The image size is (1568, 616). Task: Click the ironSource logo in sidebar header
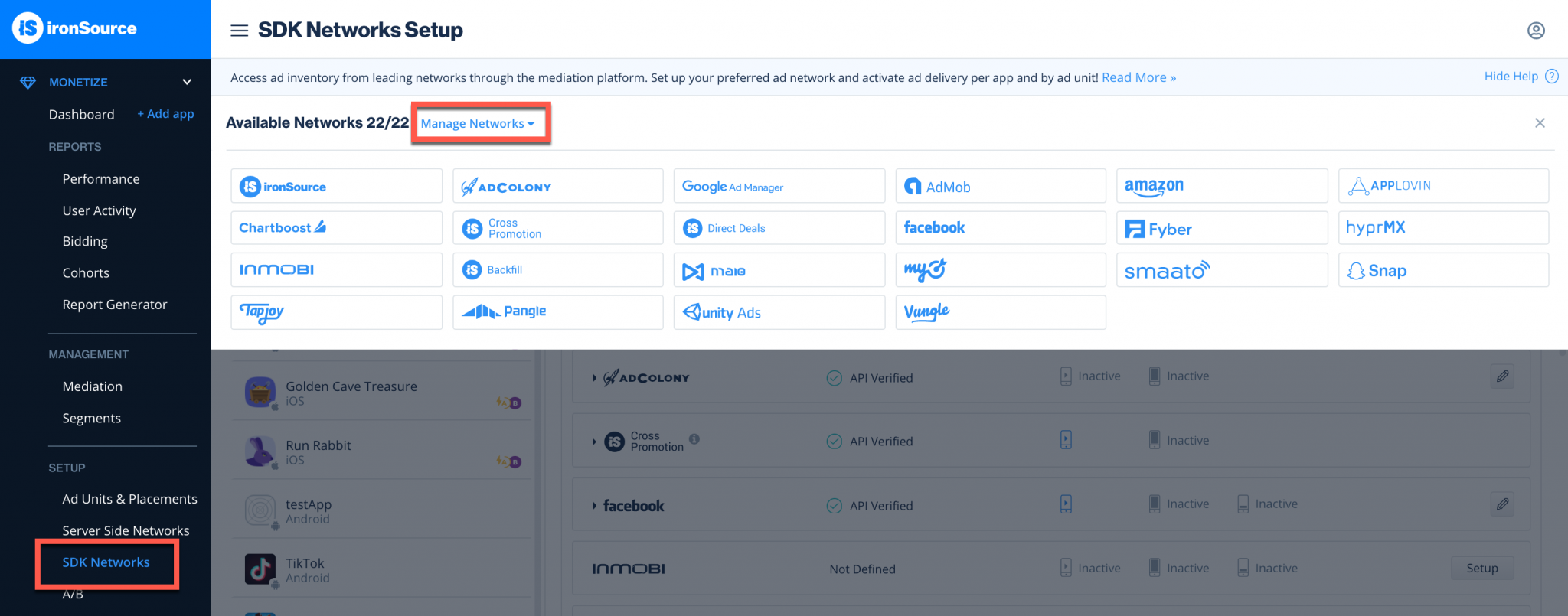(x=74, y=28)
